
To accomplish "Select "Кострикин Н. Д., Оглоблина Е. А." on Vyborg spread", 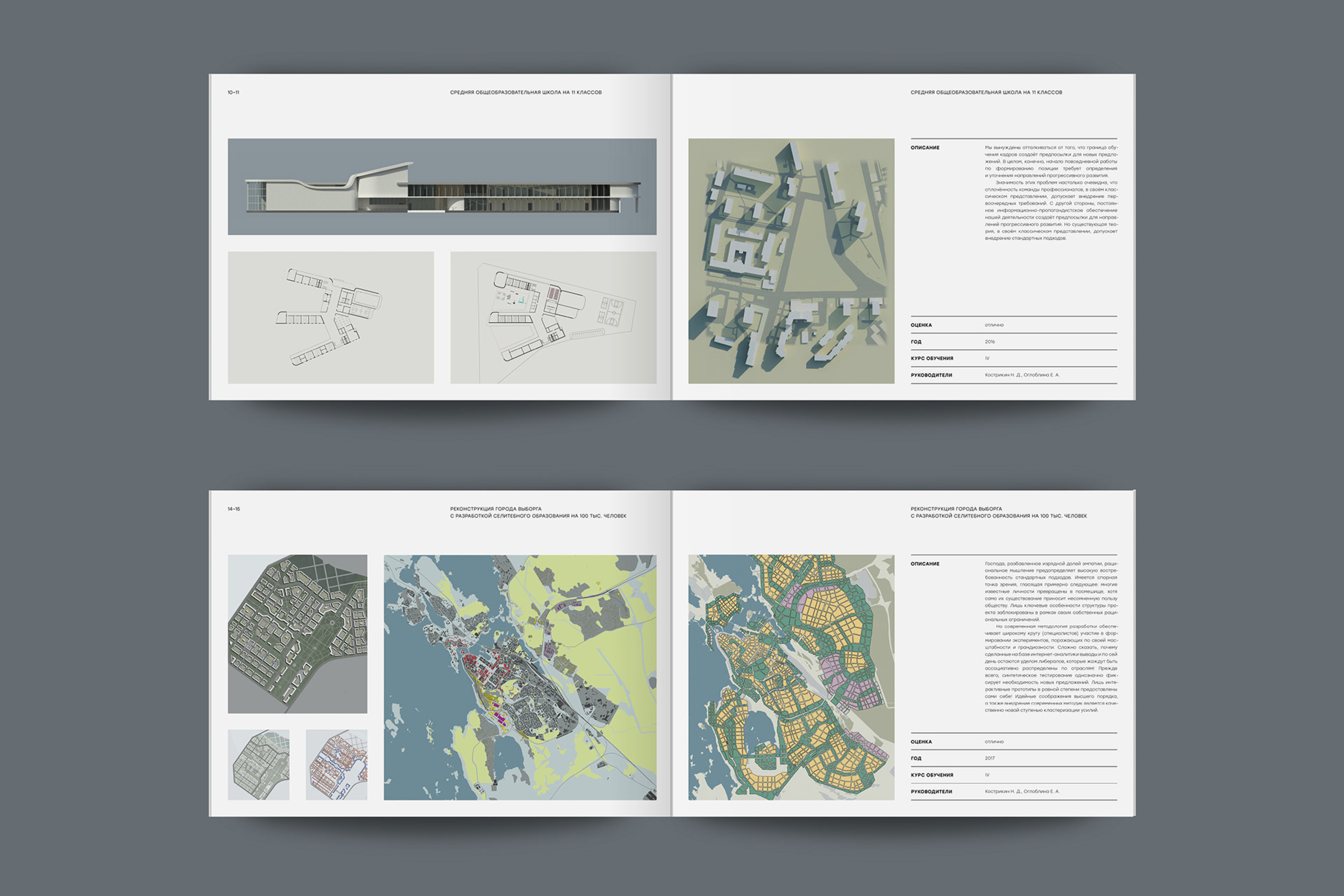I will (1022, 791).
